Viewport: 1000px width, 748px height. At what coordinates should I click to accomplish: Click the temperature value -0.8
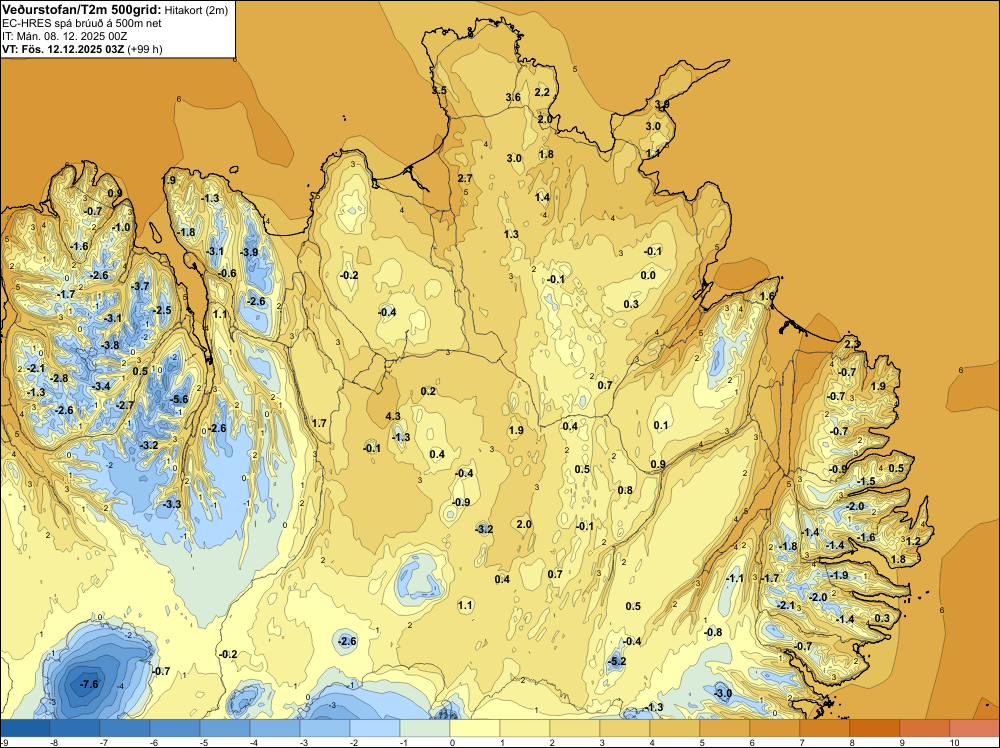click(x=713, y=633)
